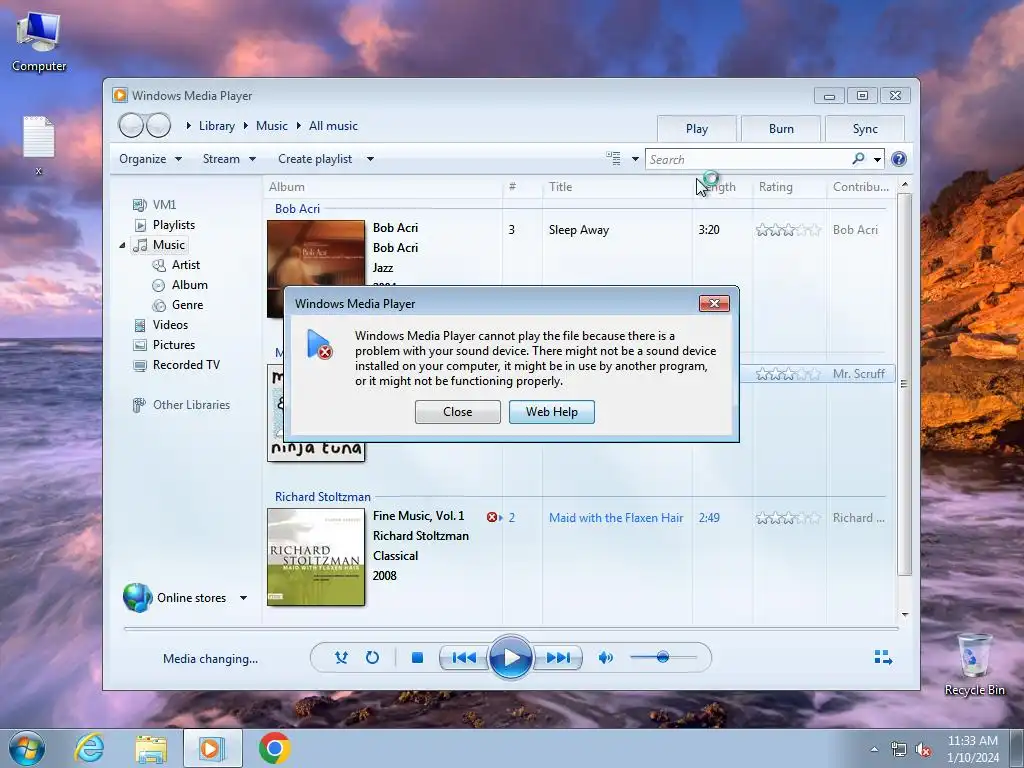
Task: Click the search magnifier icon
Action: [858, 159]
